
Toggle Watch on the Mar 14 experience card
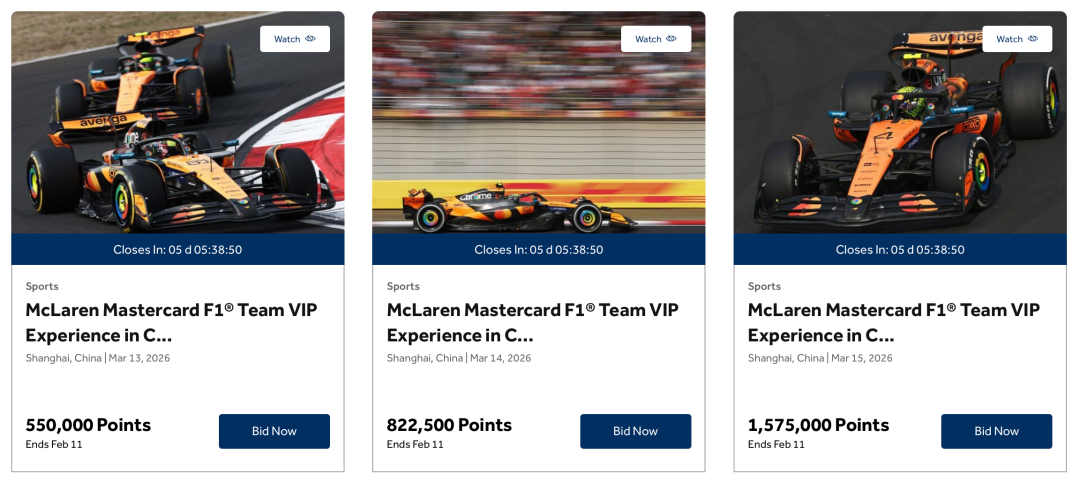656,39
